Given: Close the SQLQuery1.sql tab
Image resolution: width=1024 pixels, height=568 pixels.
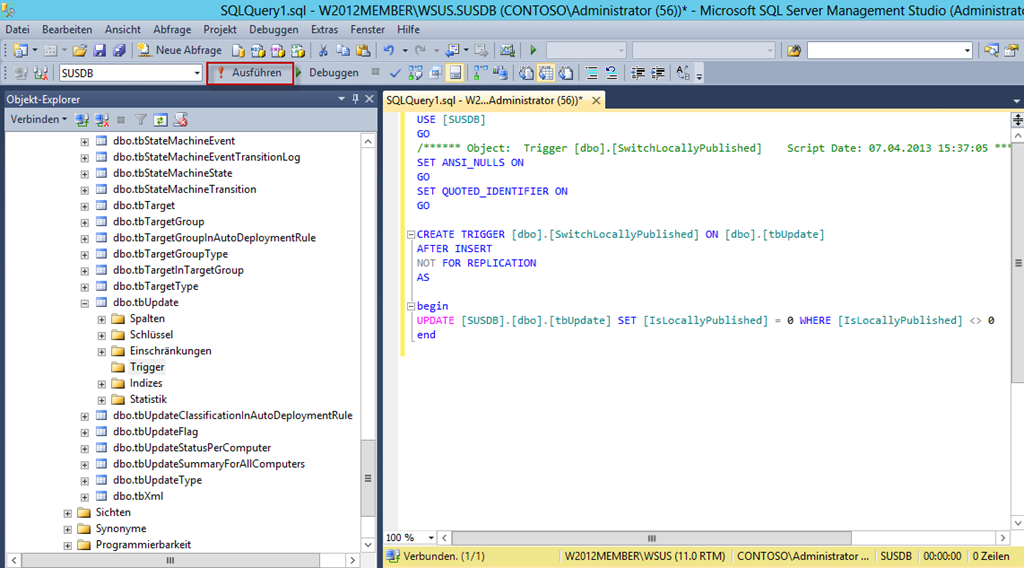Looking at the screenshot, I should pyautogui.click(x=596, y=101).
